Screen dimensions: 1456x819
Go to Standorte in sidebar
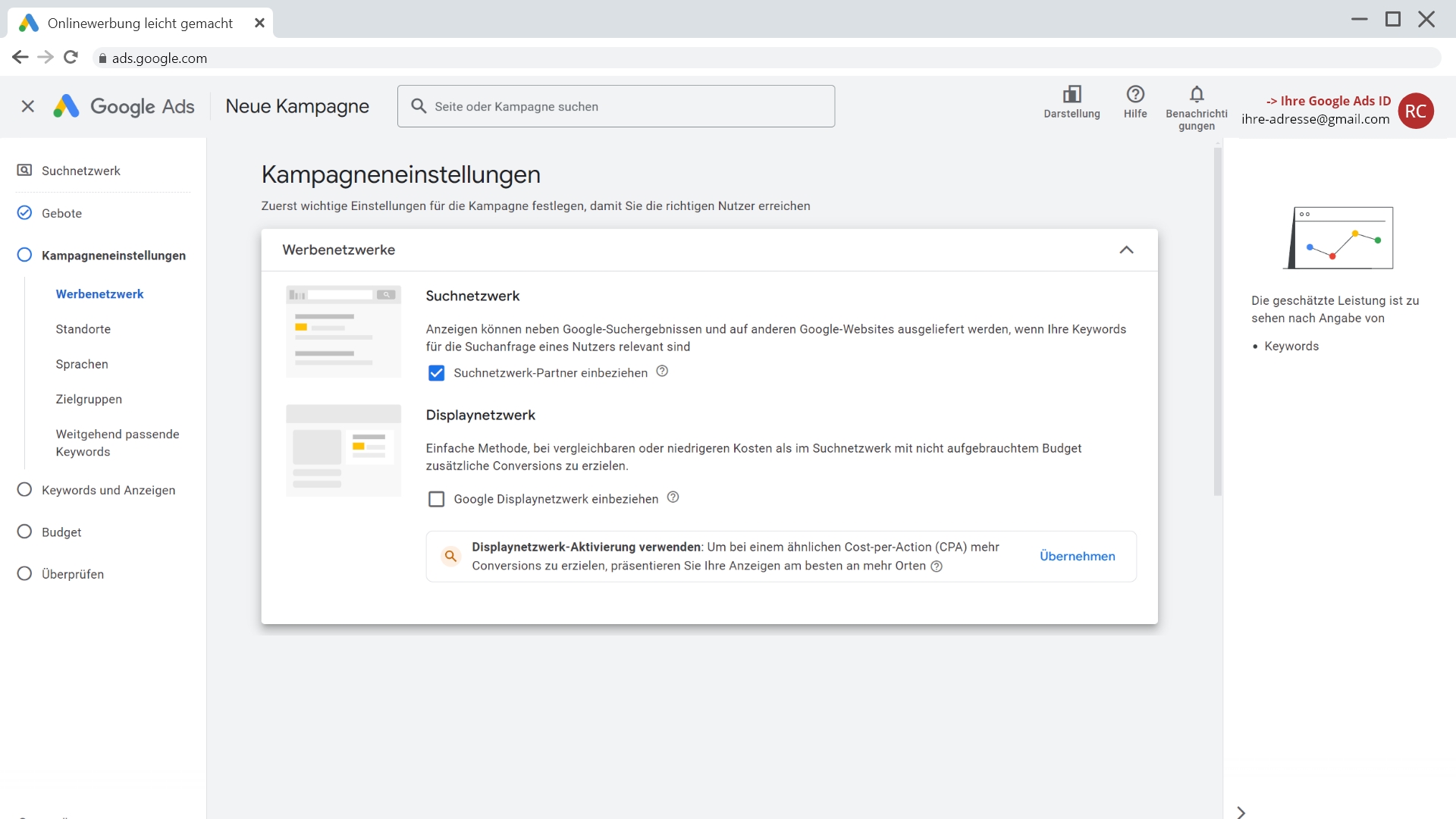click(83, 329)
